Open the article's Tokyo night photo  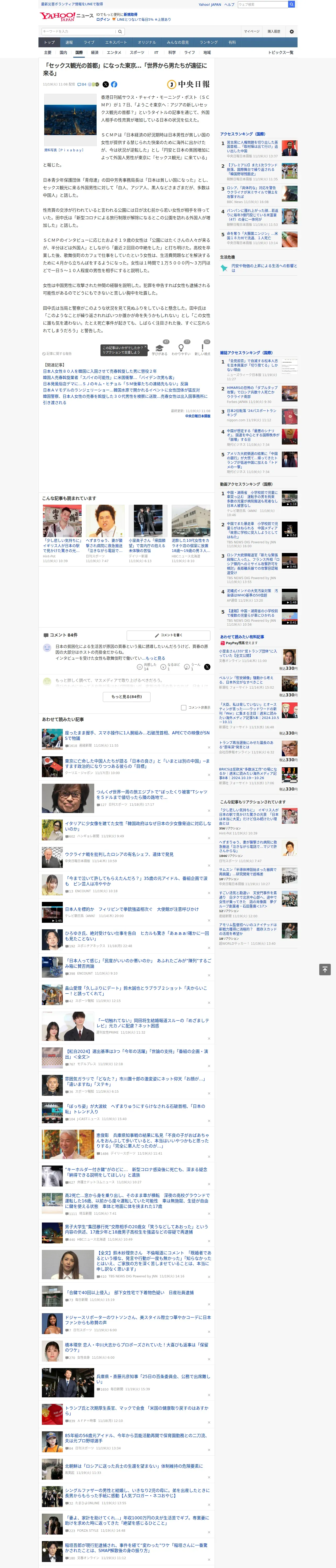click(70, 120)
